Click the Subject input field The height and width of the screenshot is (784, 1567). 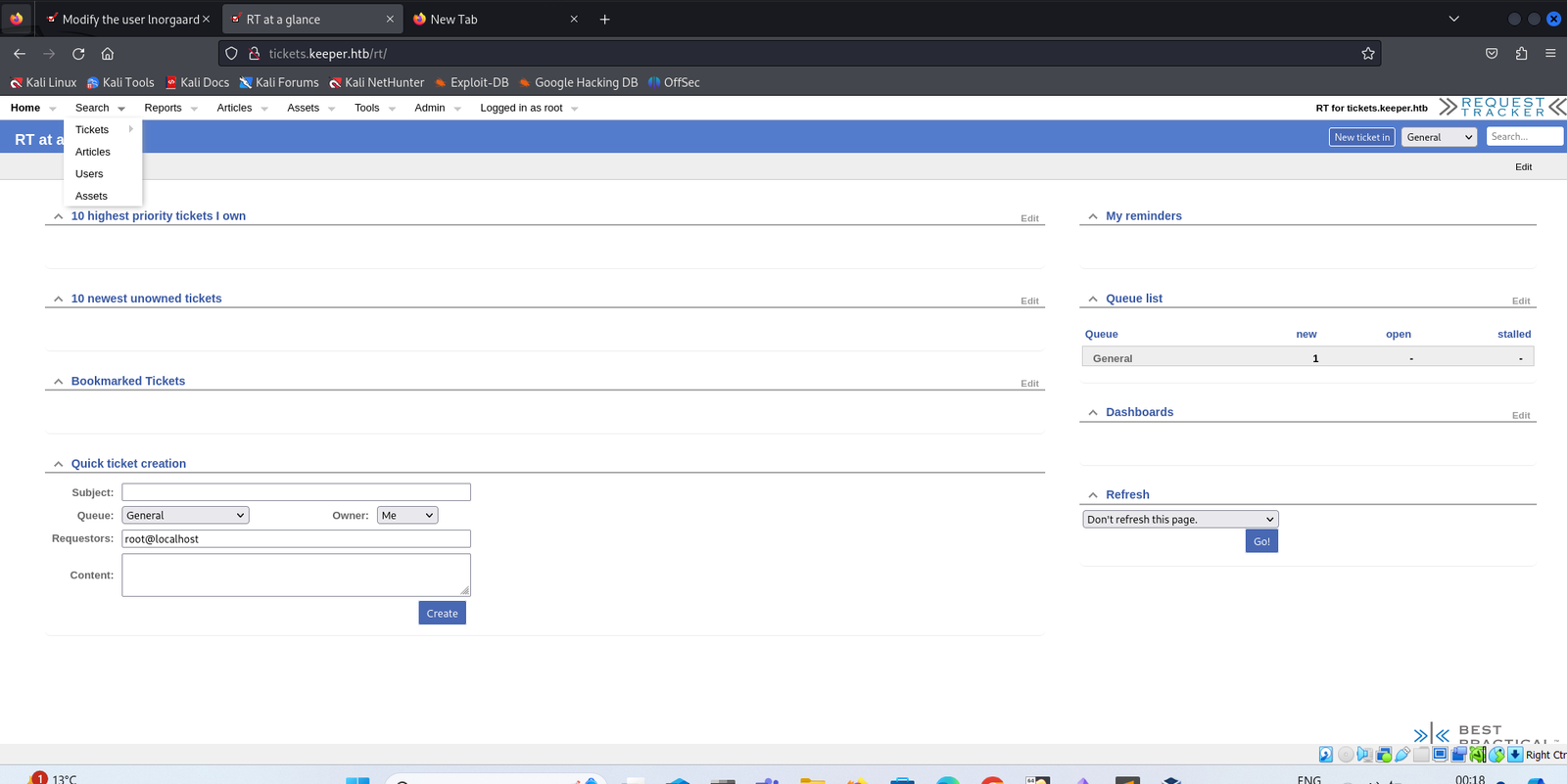tap(296, 492)
